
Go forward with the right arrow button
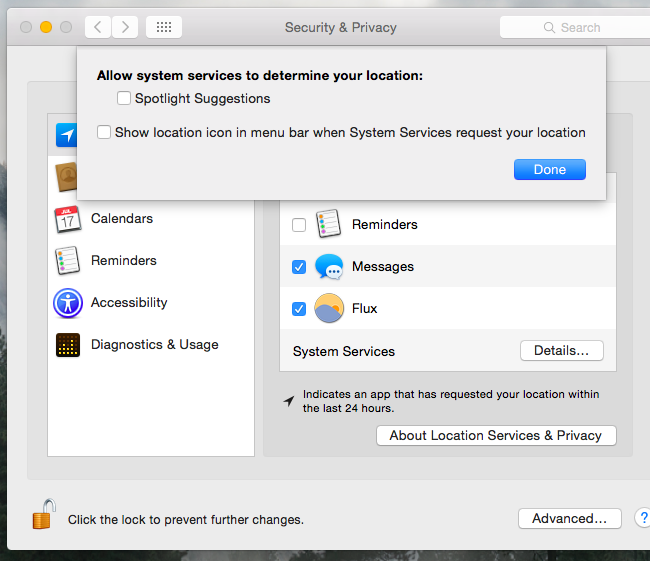(x=125, y=27)
